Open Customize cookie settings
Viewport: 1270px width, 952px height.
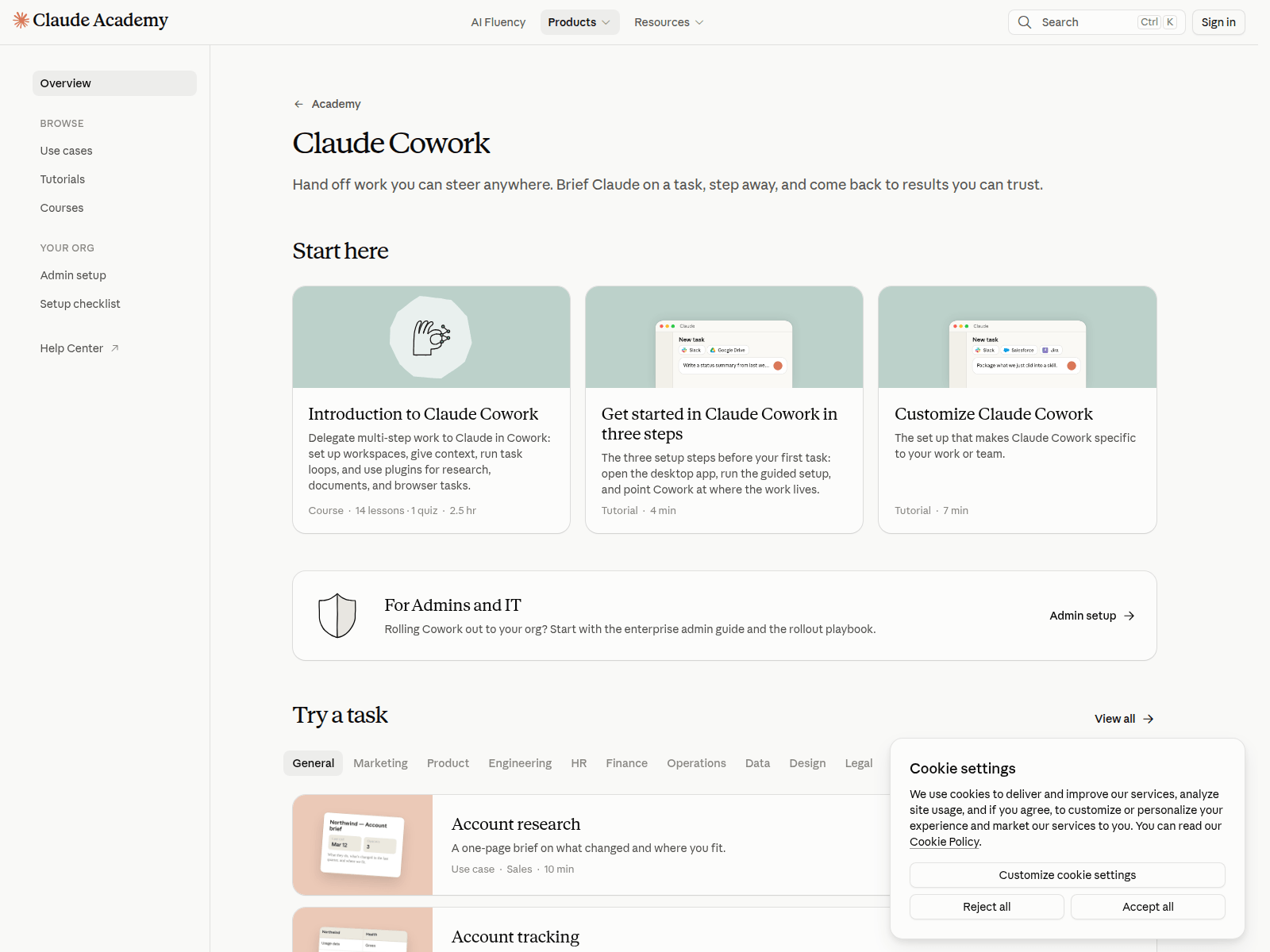pos(1068,875)
